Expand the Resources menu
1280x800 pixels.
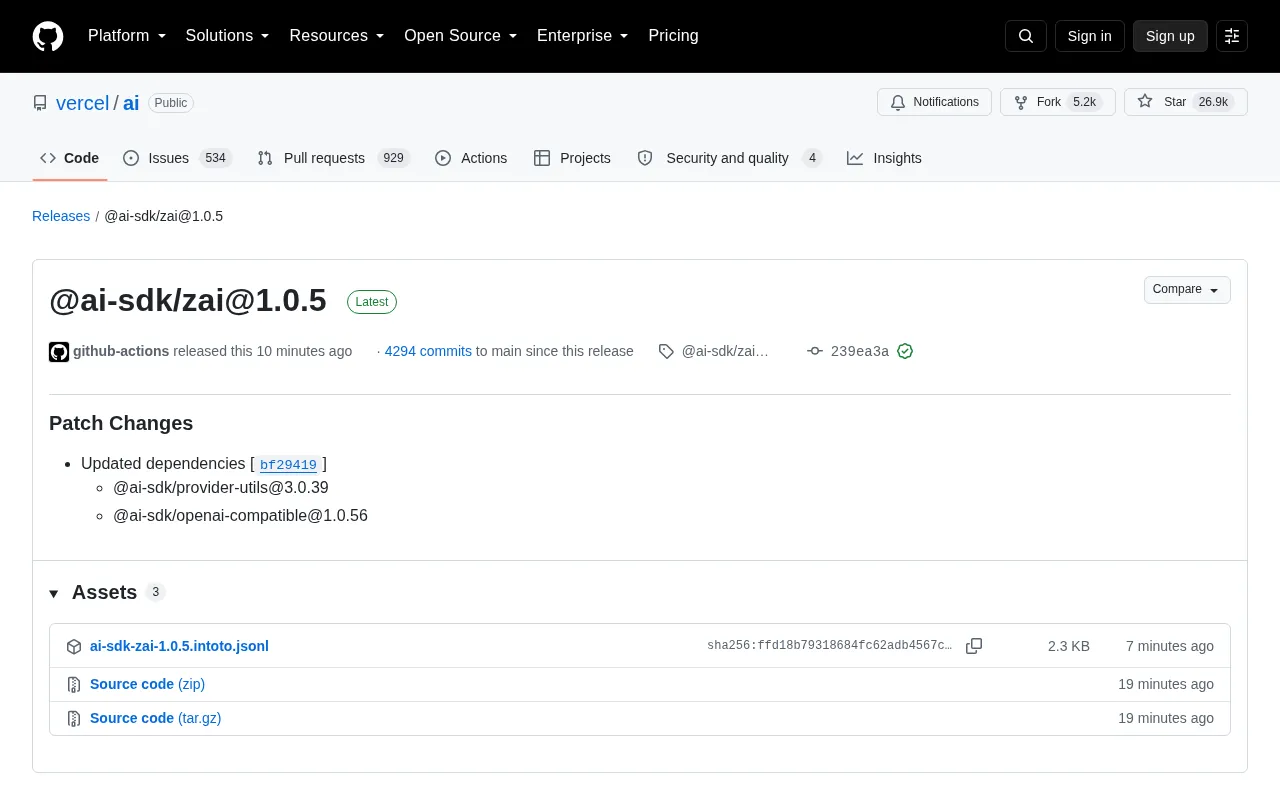(x=337, y=36)
